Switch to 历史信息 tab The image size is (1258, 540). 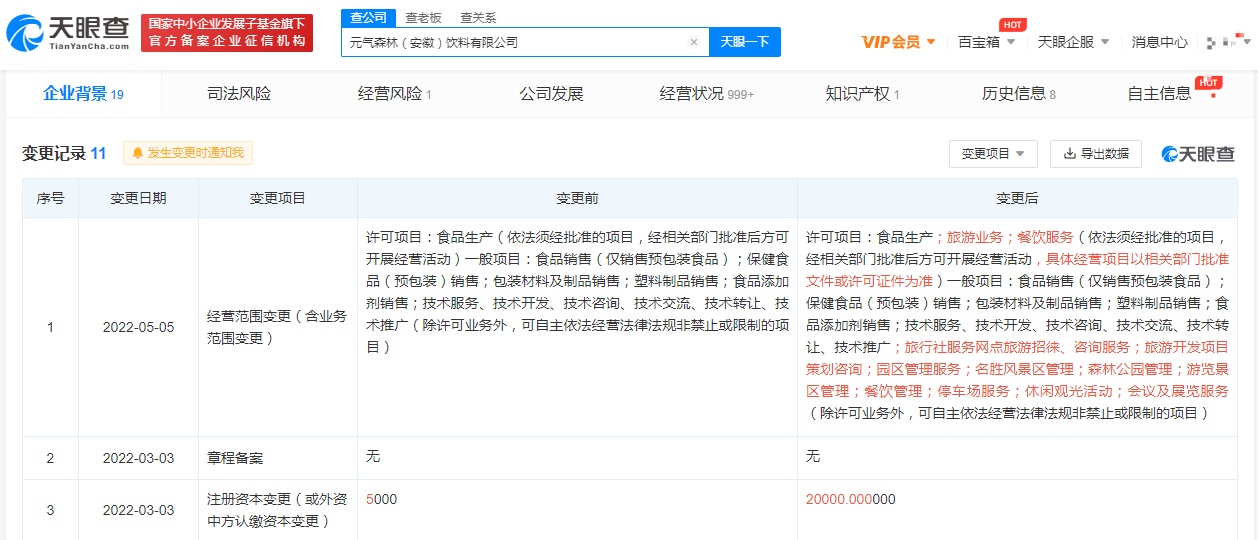1018,94
